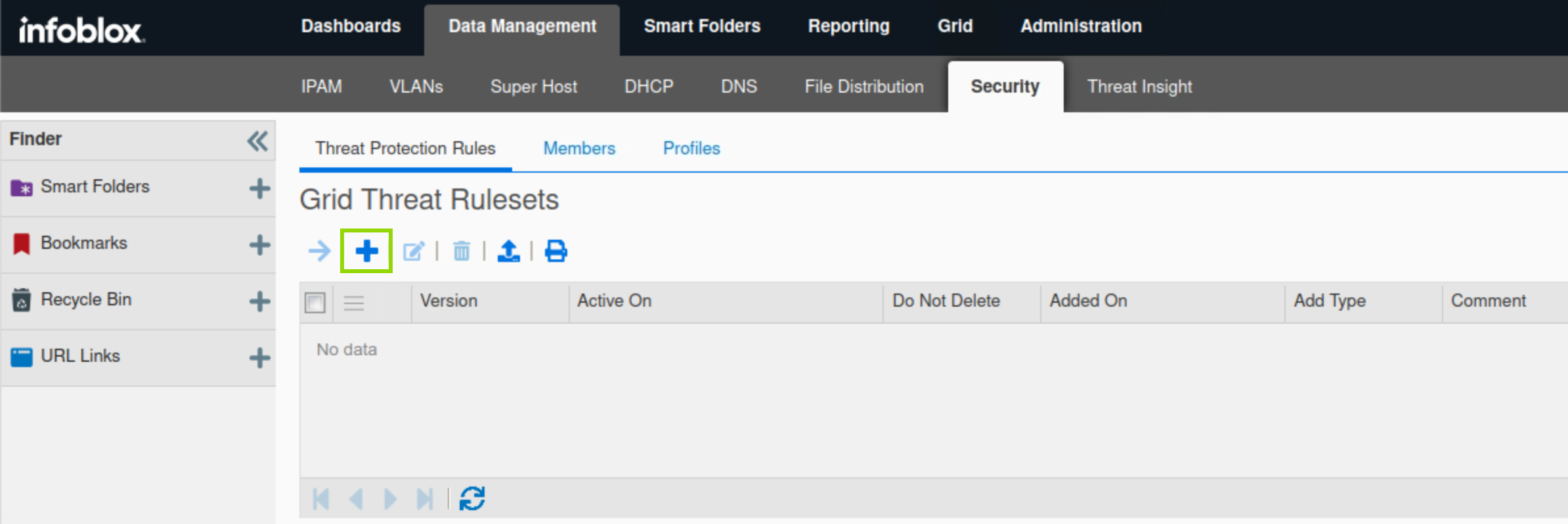Switch to the DNS tab

(739, 87)
